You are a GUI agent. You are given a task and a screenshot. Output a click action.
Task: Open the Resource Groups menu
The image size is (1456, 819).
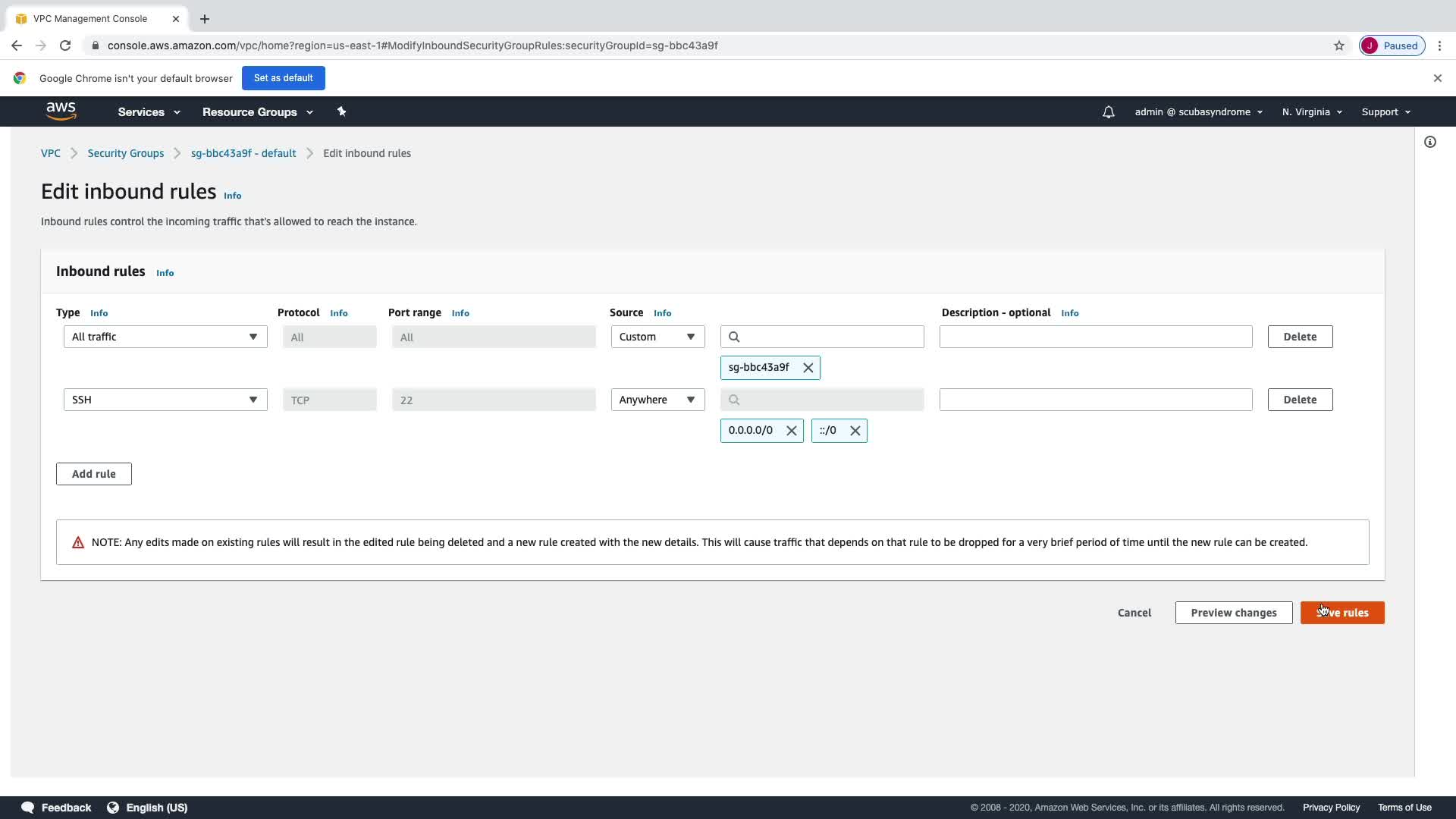pos(257,111)
